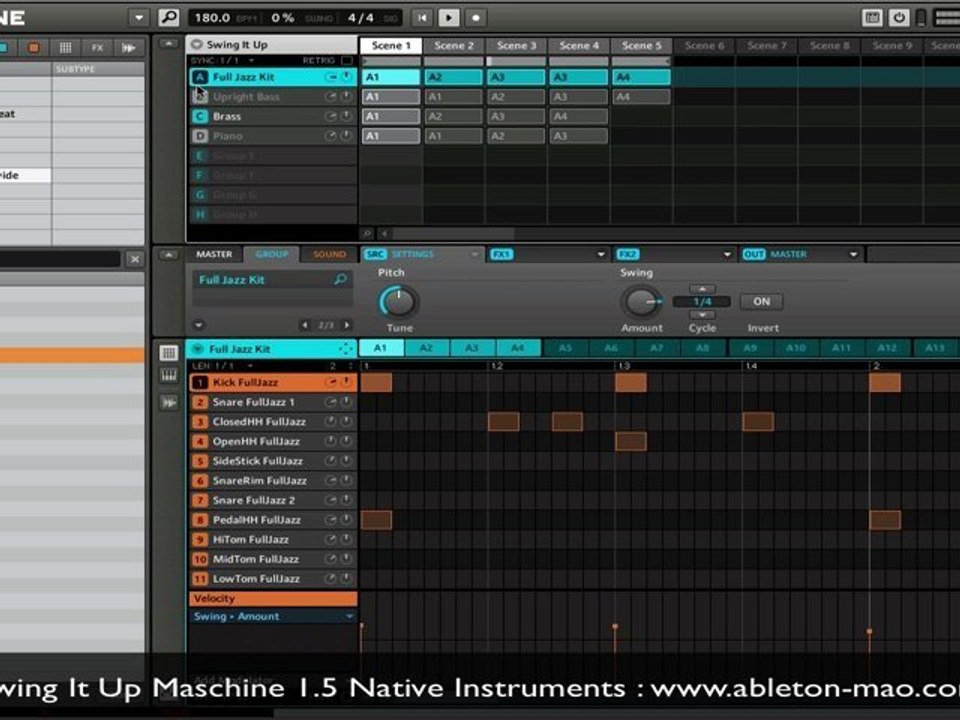Select the PedalHH FullJazz sound slot

[x=273, y=519]
